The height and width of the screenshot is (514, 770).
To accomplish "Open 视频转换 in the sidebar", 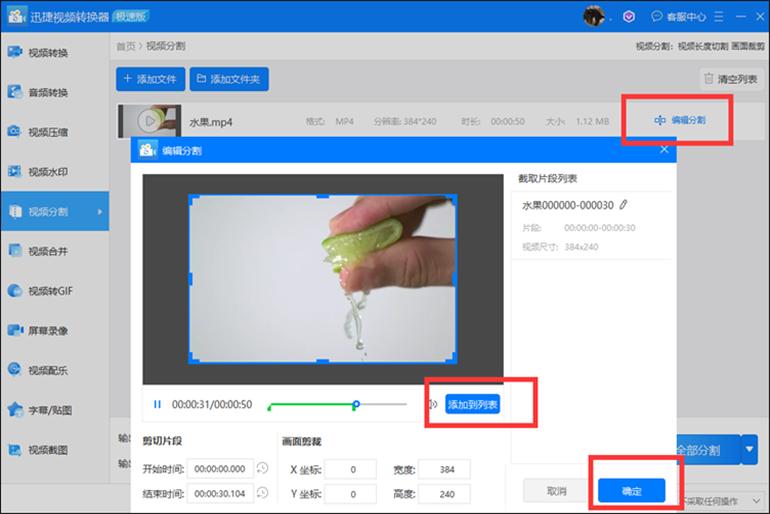I will 54,52.
